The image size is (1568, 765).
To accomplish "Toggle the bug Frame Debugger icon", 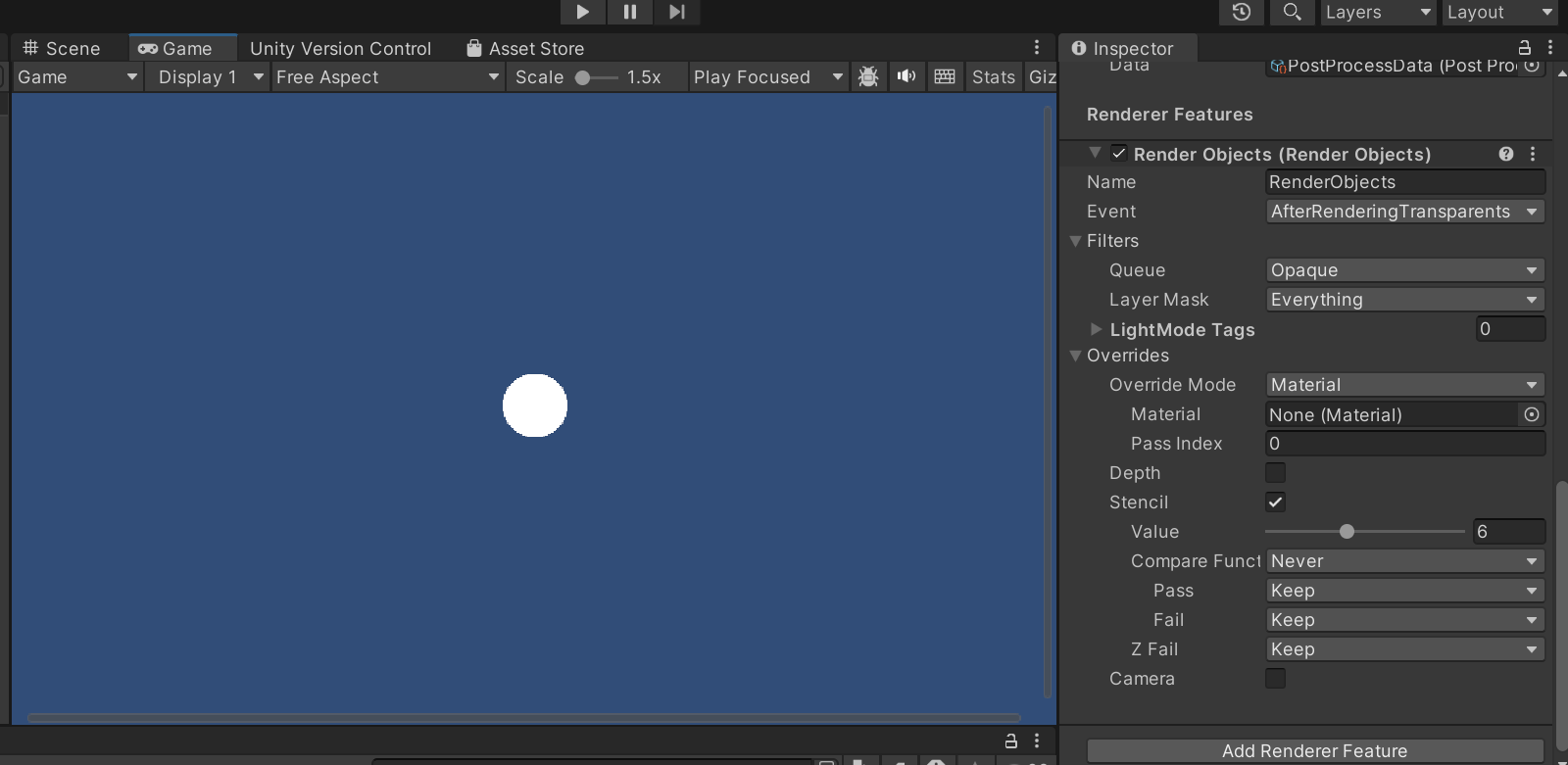I will [x=868, y=76].
